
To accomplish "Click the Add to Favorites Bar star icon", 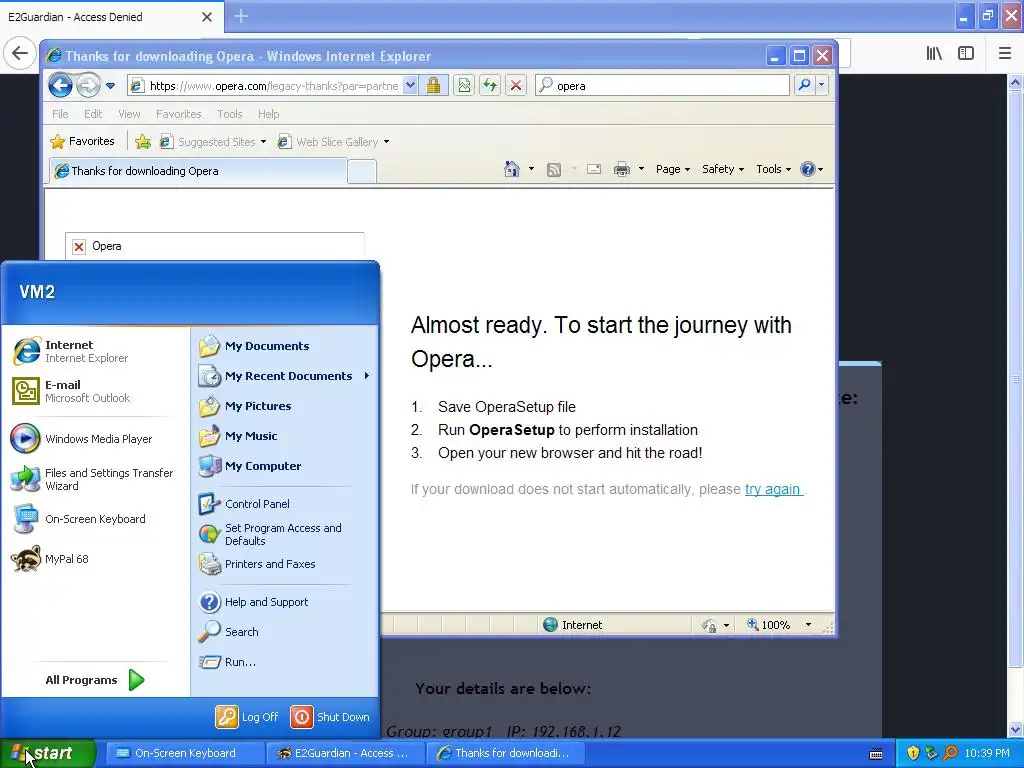I will pyautogui.click(x=143, y=141).
